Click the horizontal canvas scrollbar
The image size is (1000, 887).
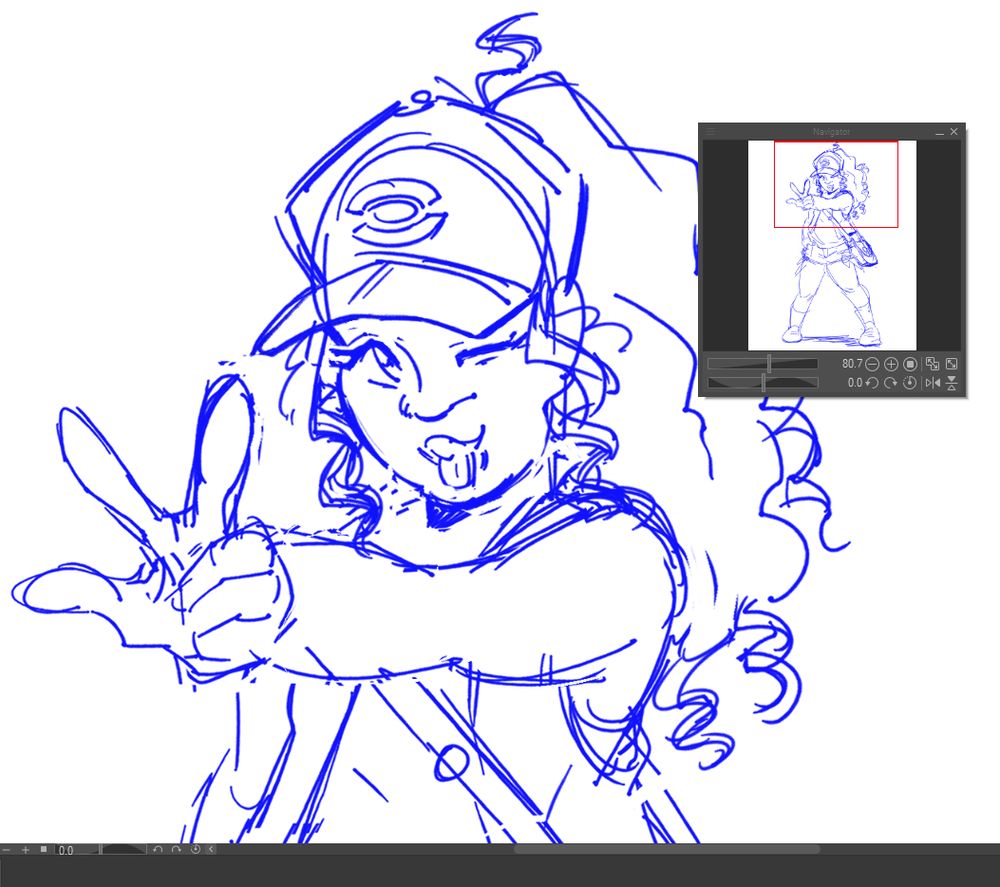click(x=666, y=849)
